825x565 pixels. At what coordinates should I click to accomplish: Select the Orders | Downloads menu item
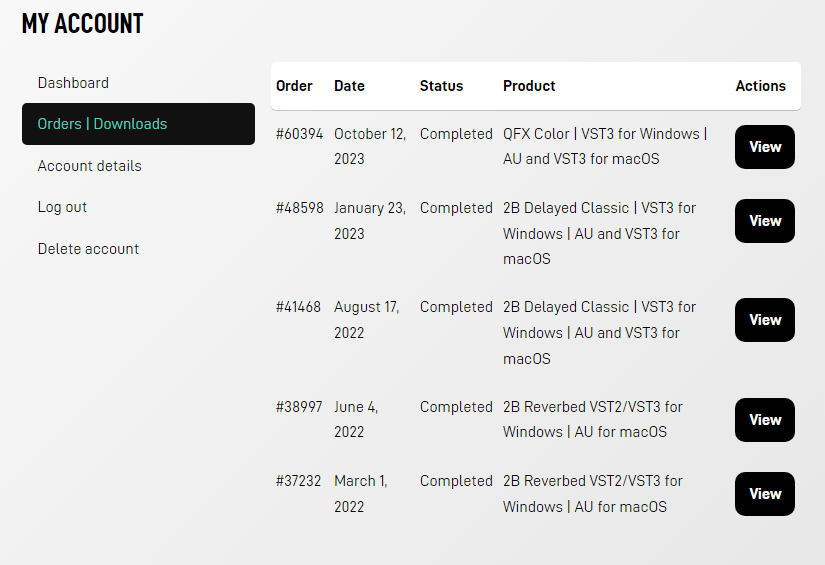tap(102, 124)
